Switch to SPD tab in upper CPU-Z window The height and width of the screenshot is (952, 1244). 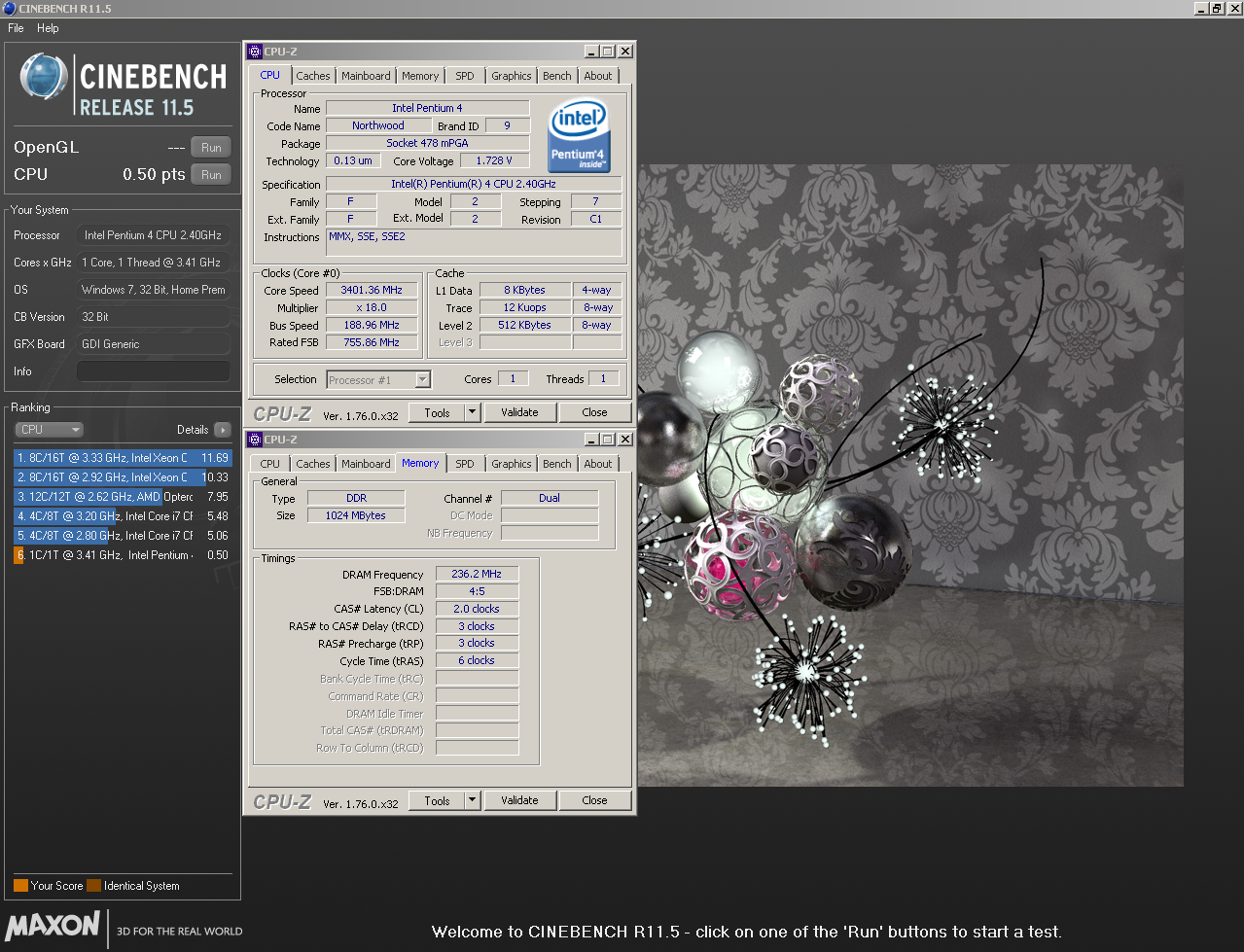[465, 76]
